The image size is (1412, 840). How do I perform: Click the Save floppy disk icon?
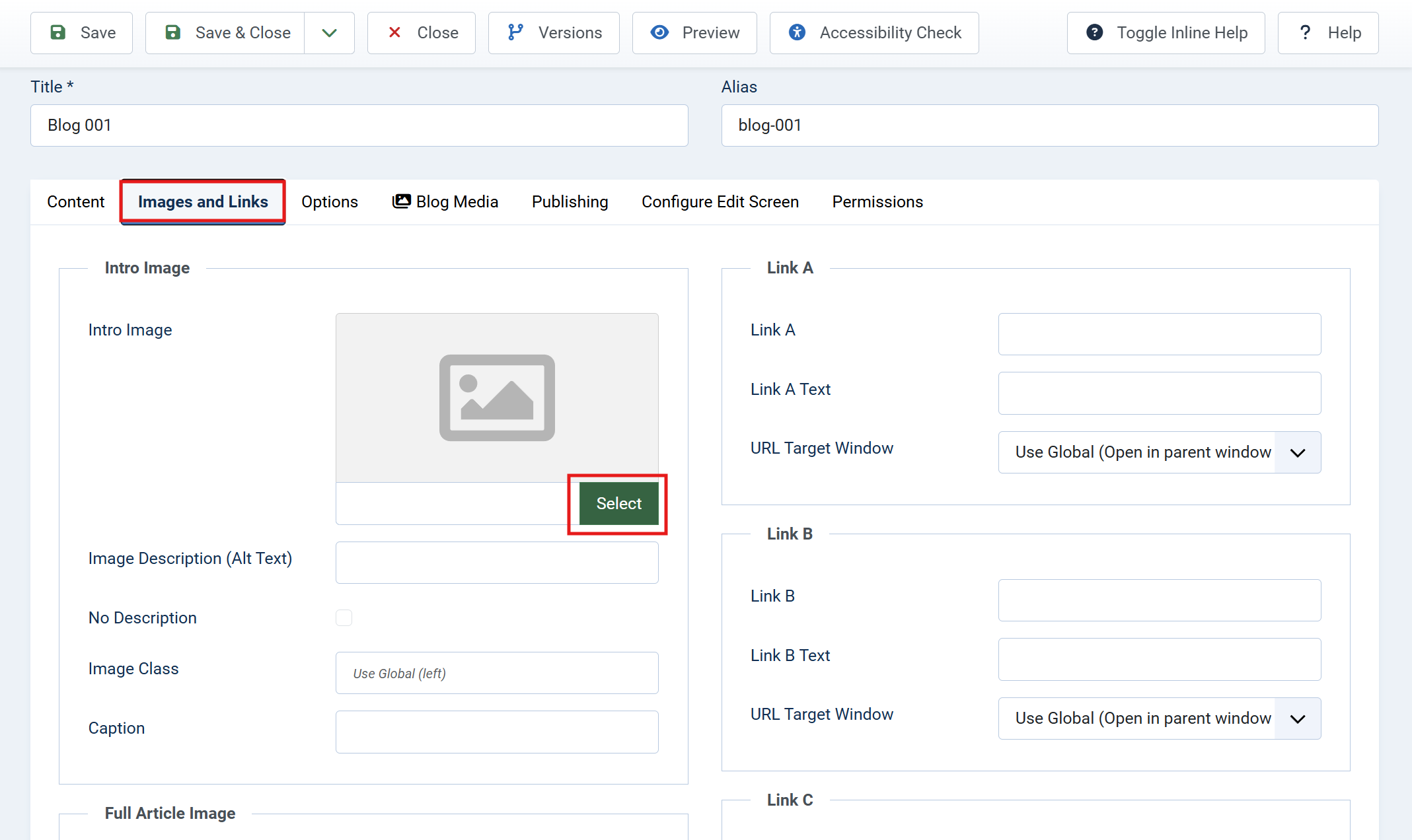(x=58, y=32)
